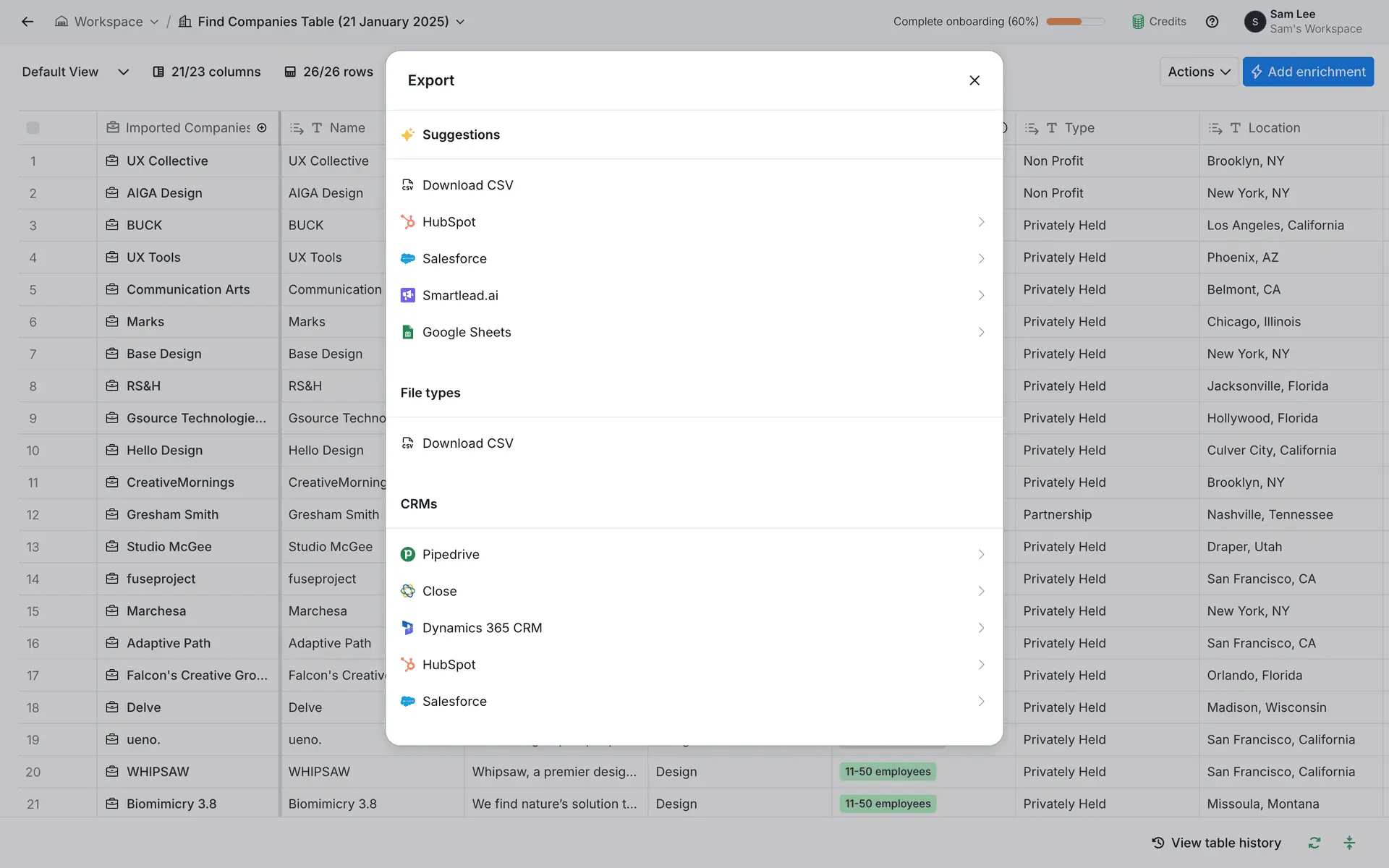
Task: Click the Google Sheets icon in Suggestions
Action: [x=408, y=332]
